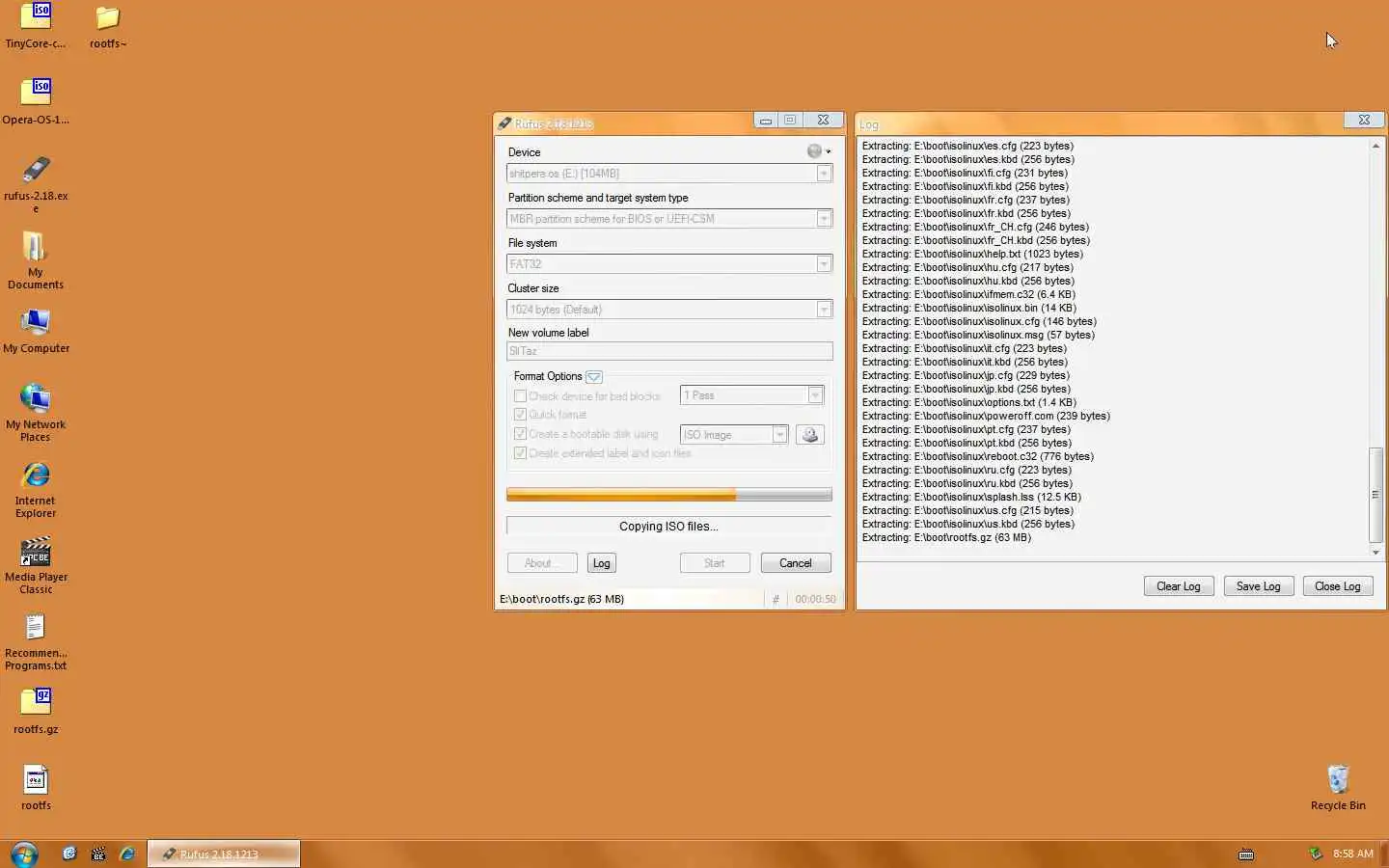The width and height of the screenshot is (1389, 868).
Task: Click Rufus language globe icon
Action: [815, 151]
